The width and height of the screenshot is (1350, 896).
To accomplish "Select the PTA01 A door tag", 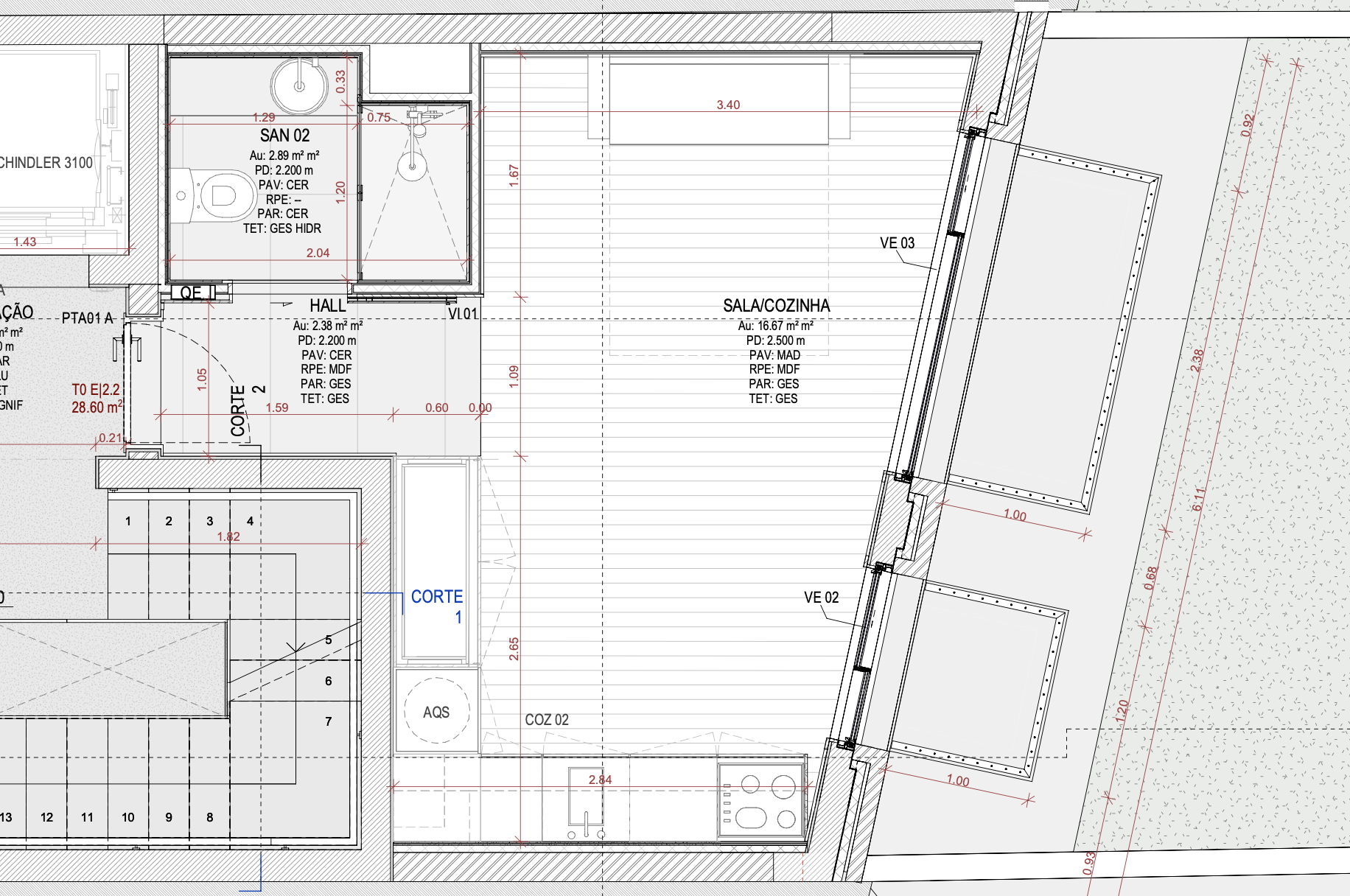I will (87, 318).
